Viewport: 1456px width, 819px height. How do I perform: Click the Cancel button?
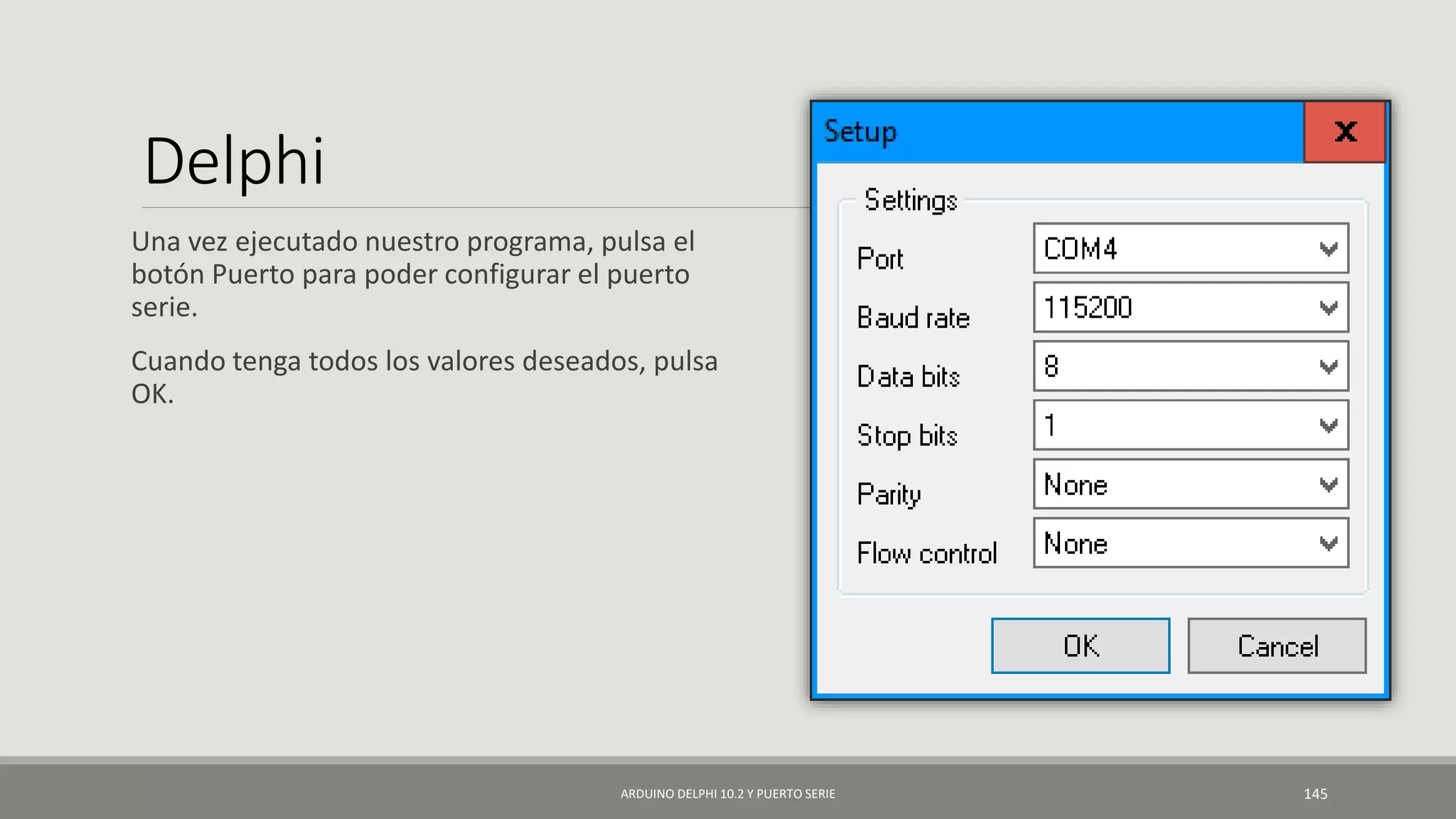click(1277, 646)
